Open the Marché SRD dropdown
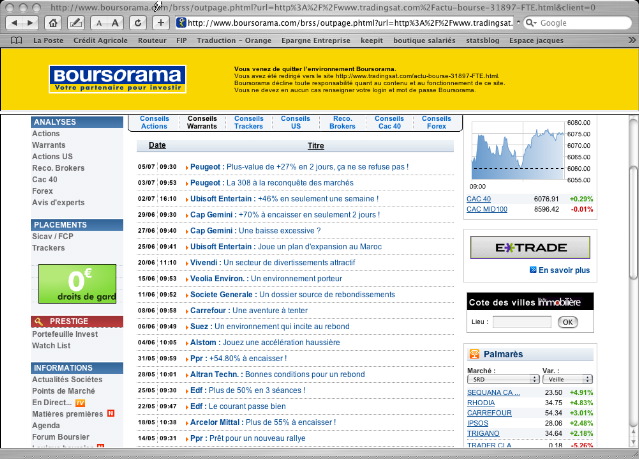Viewport: 639px width, 459px height. coord(494,380)
